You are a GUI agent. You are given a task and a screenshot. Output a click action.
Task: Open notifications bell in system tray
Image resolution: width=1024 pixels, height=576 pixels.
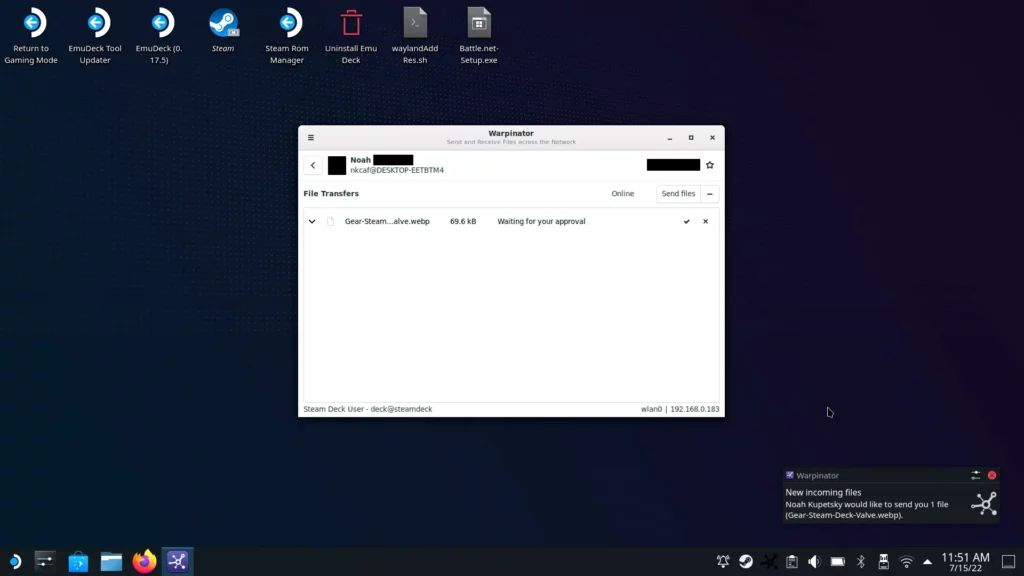(723, 562)
